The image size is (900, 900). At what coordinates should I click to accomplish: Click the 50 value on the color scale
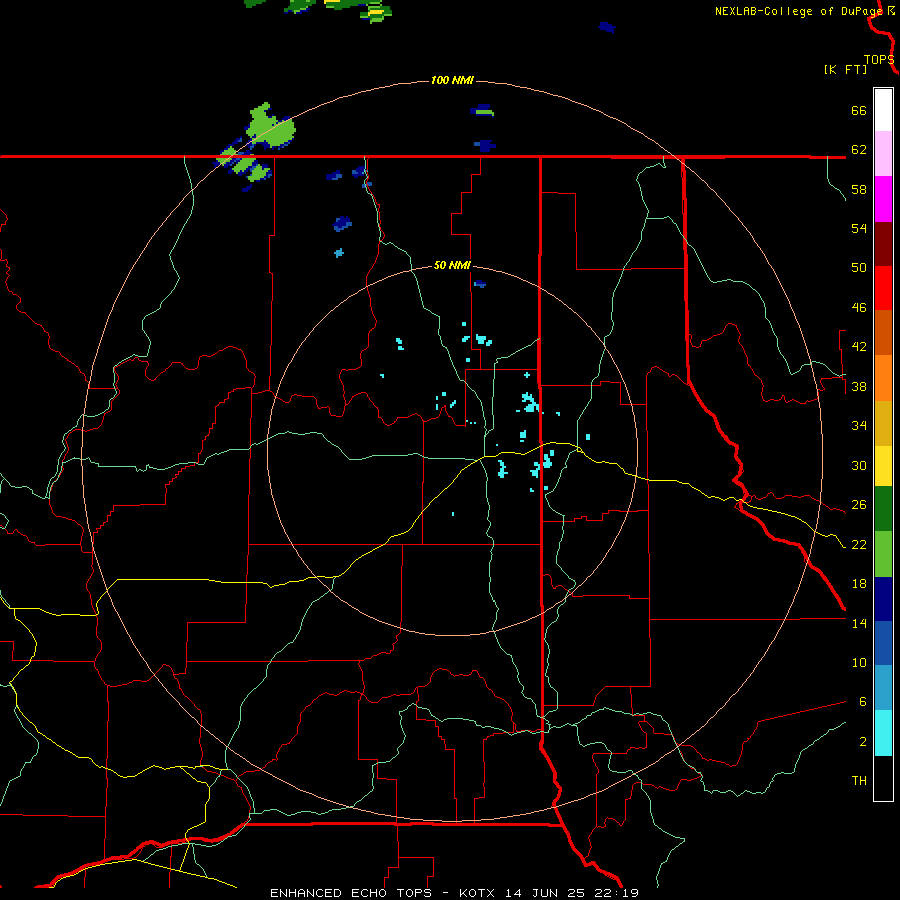point(859,268)
